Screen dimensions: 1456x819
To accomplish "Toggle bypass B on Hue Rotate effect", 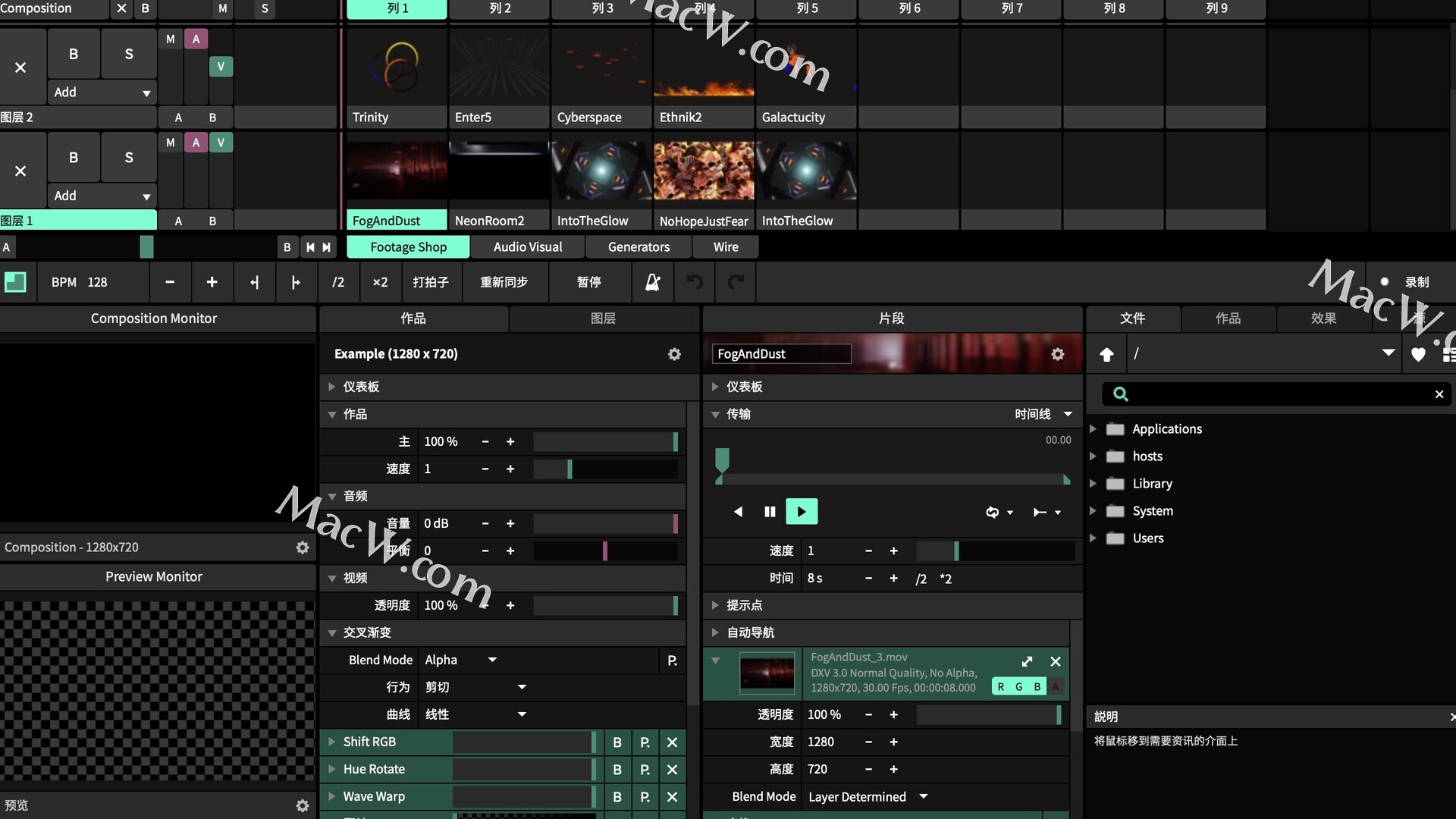I will tap(617, 770).
